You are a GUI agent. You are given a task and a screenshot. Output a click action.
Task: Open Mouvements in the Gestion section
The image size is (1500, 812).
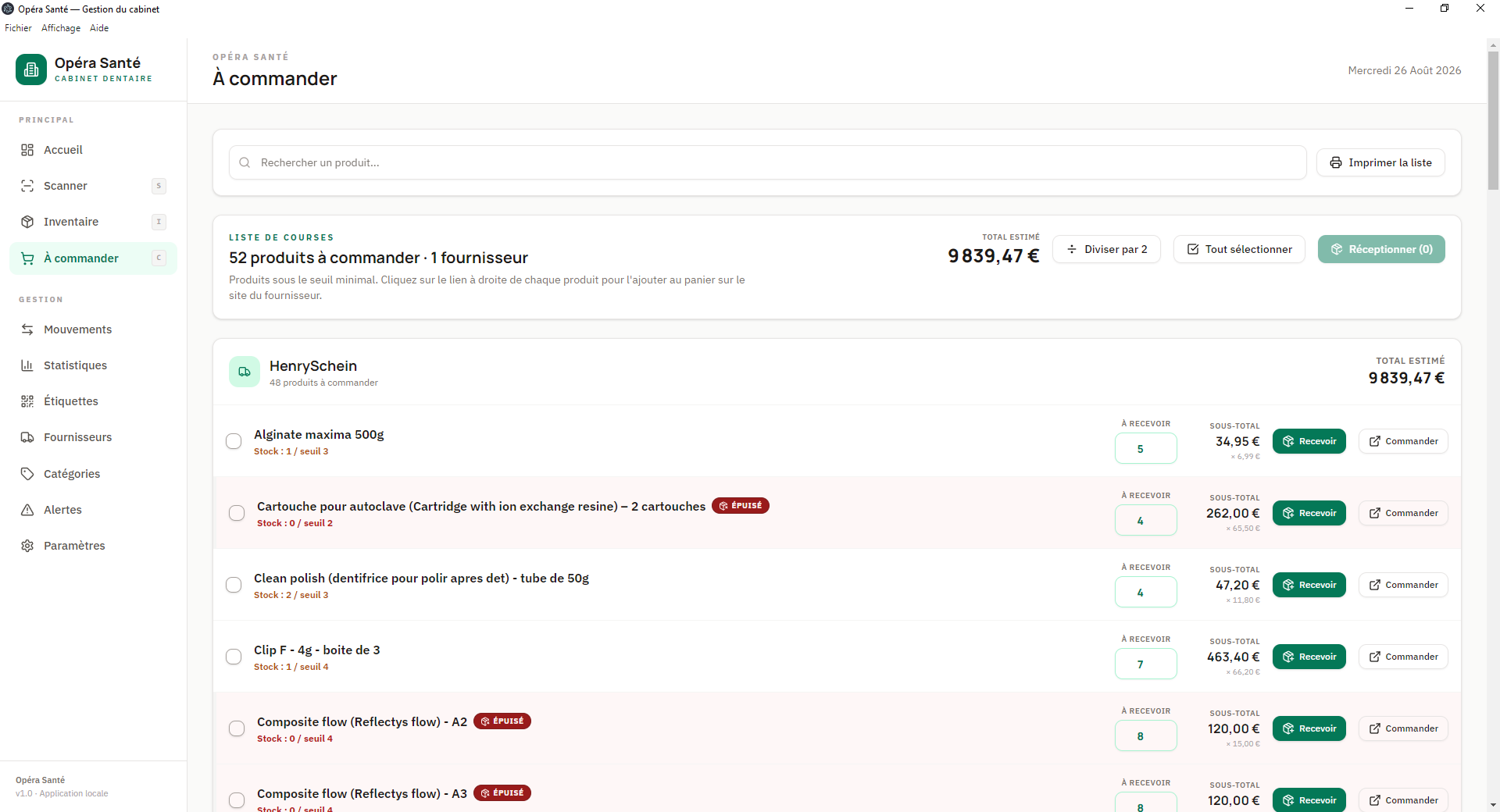pos(93,329)
